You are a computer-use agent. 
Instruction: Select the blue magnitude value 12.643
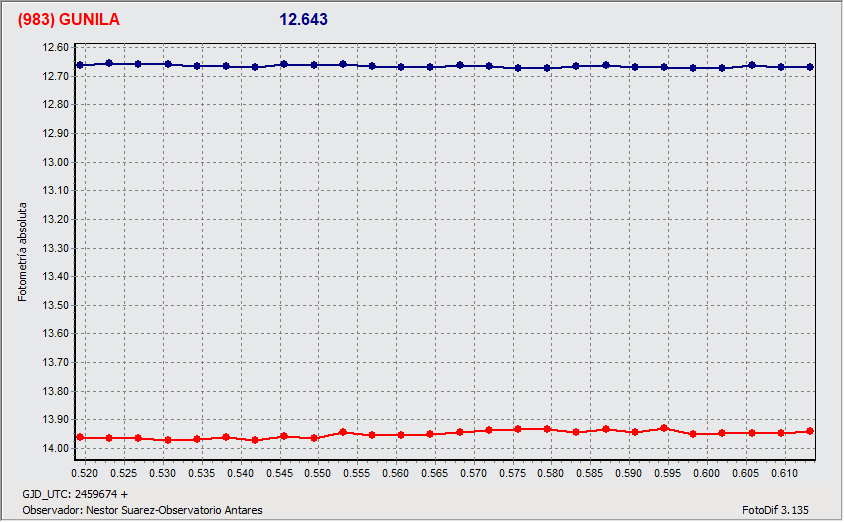point(303,19)
